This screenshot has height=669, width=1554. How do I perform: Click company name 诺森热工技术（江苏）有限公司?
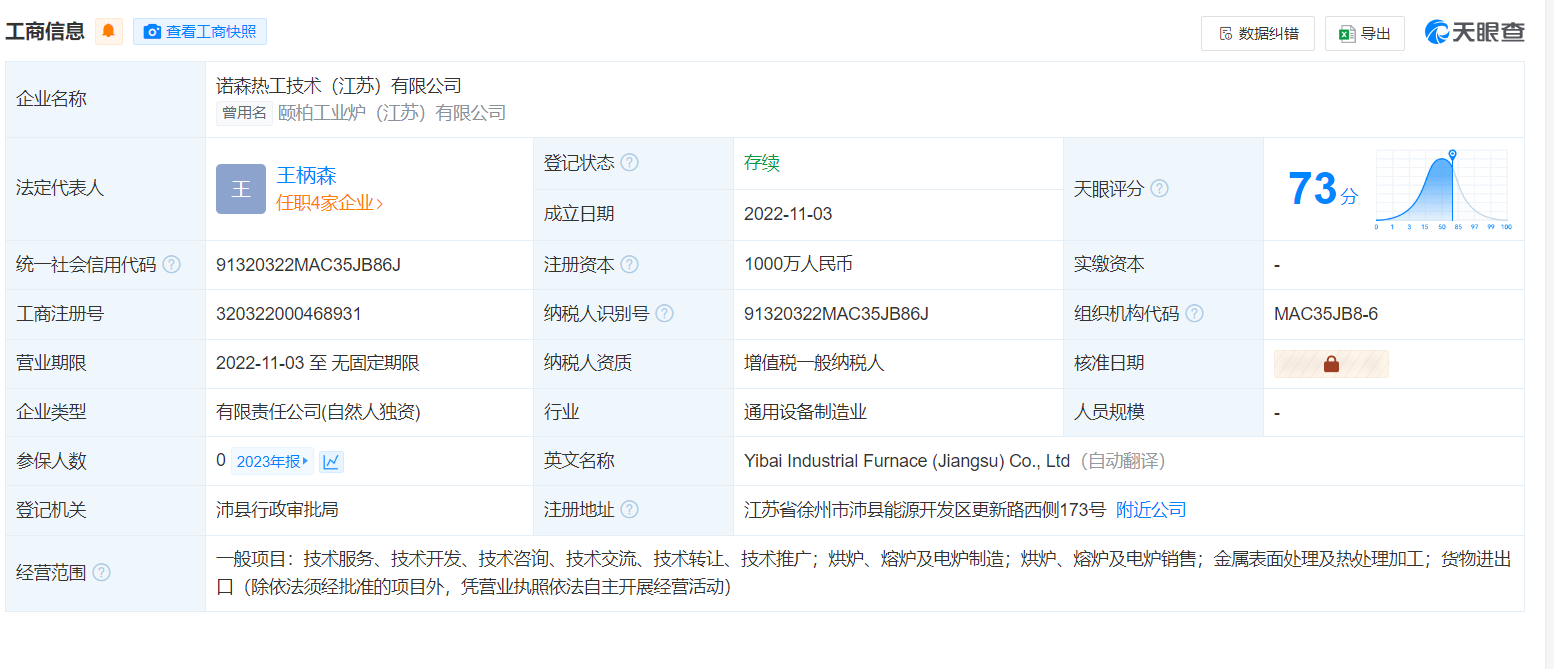(x=339, y=86)
